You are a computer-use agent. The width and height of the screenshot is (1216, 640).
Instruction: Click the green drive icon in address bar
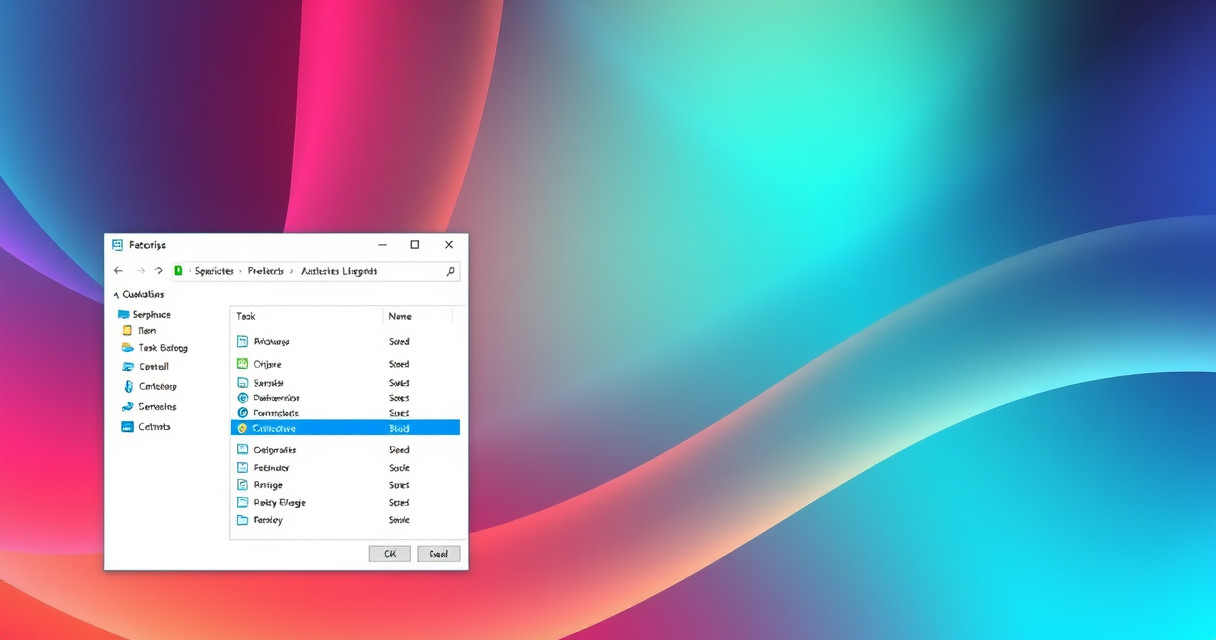pos(179,271)
